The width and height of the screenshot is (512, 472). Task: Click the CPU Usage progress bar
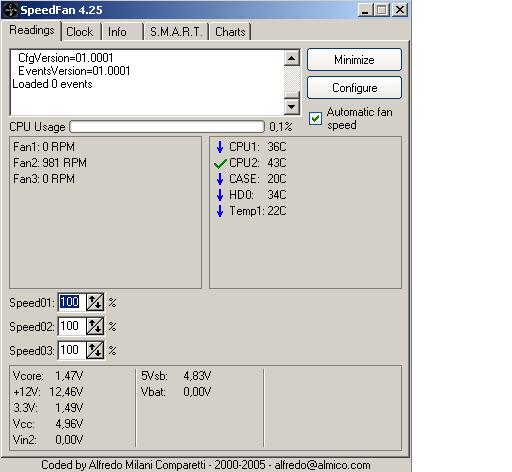point(167,127)
